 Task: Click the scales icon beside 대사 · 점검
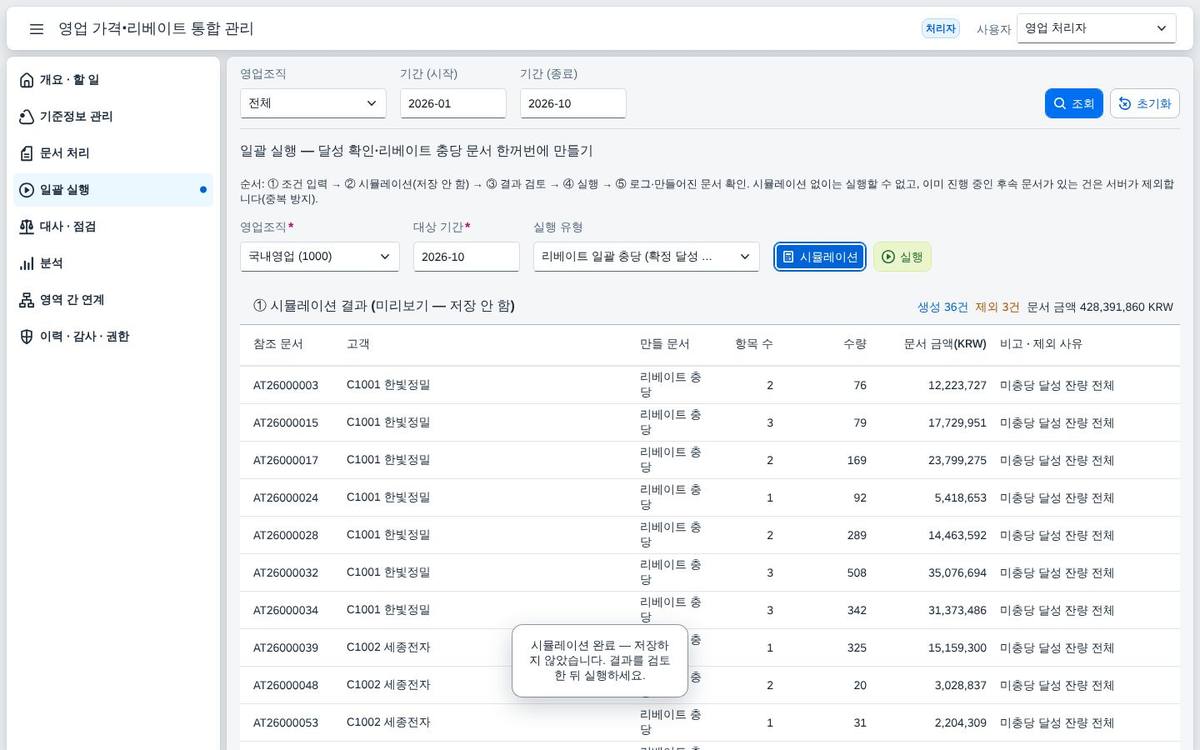click(27, 227)
